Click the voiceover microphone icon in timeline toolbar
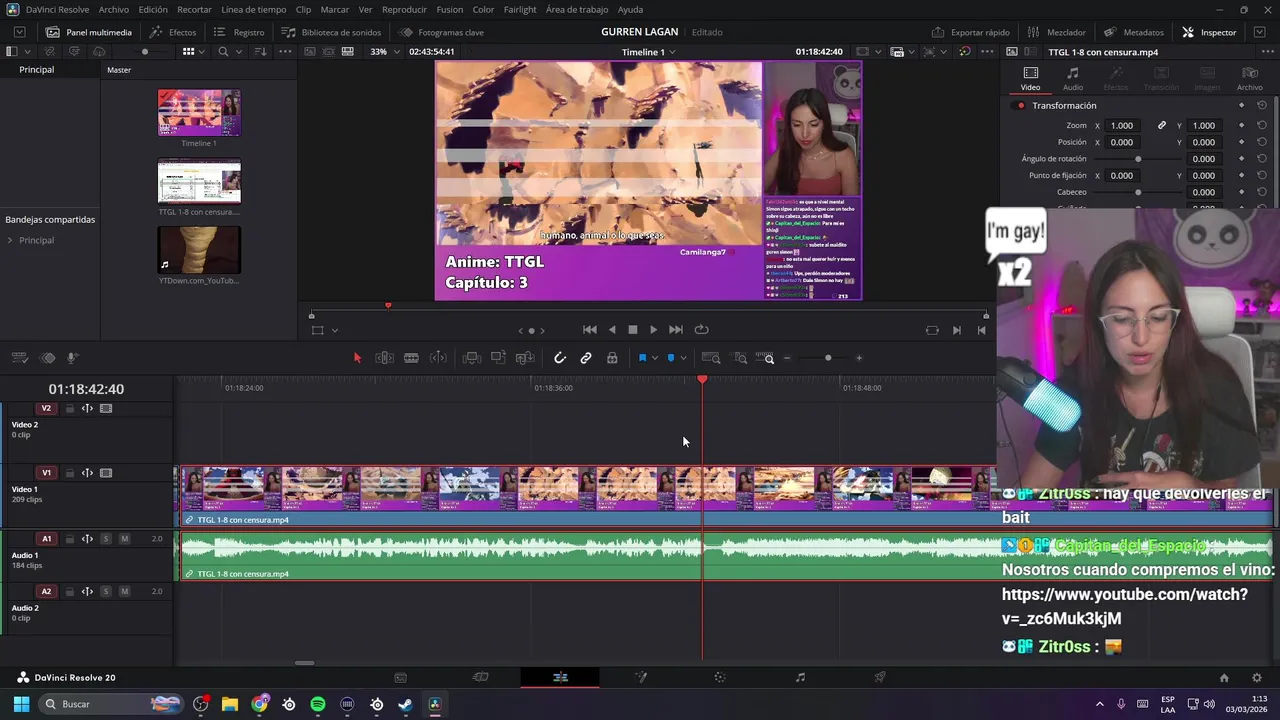 (72, 358)
